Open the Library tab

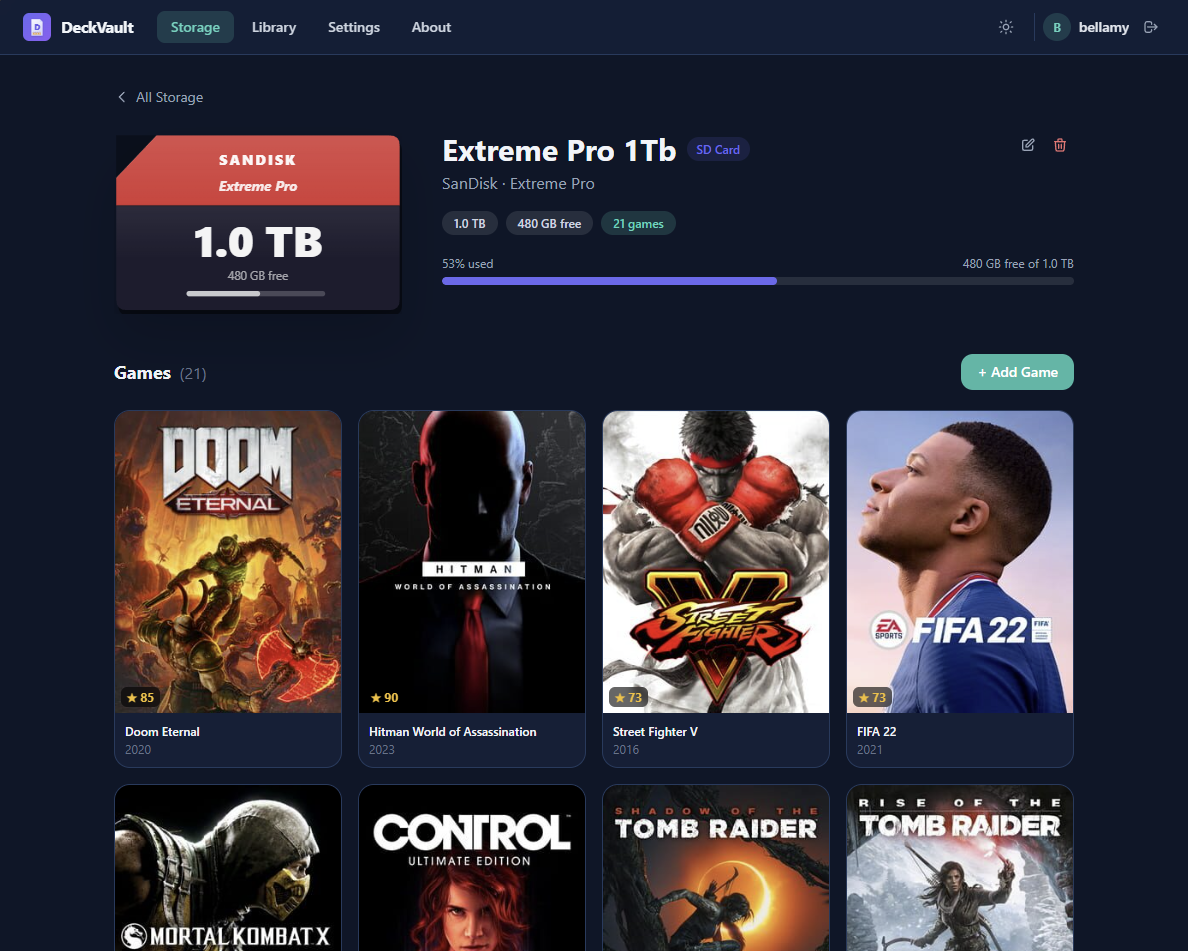click(x=274, y=27)
